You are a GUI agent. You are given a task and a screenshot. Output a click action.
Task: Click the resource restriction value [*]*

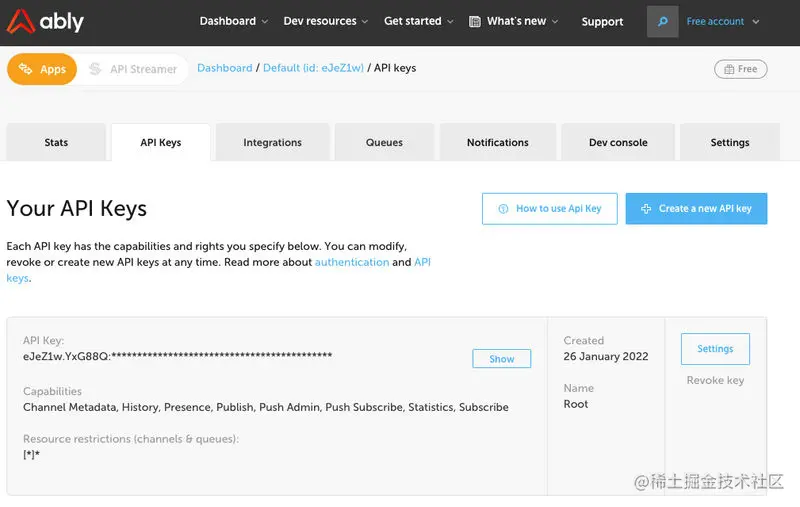(x=31, y=454)
